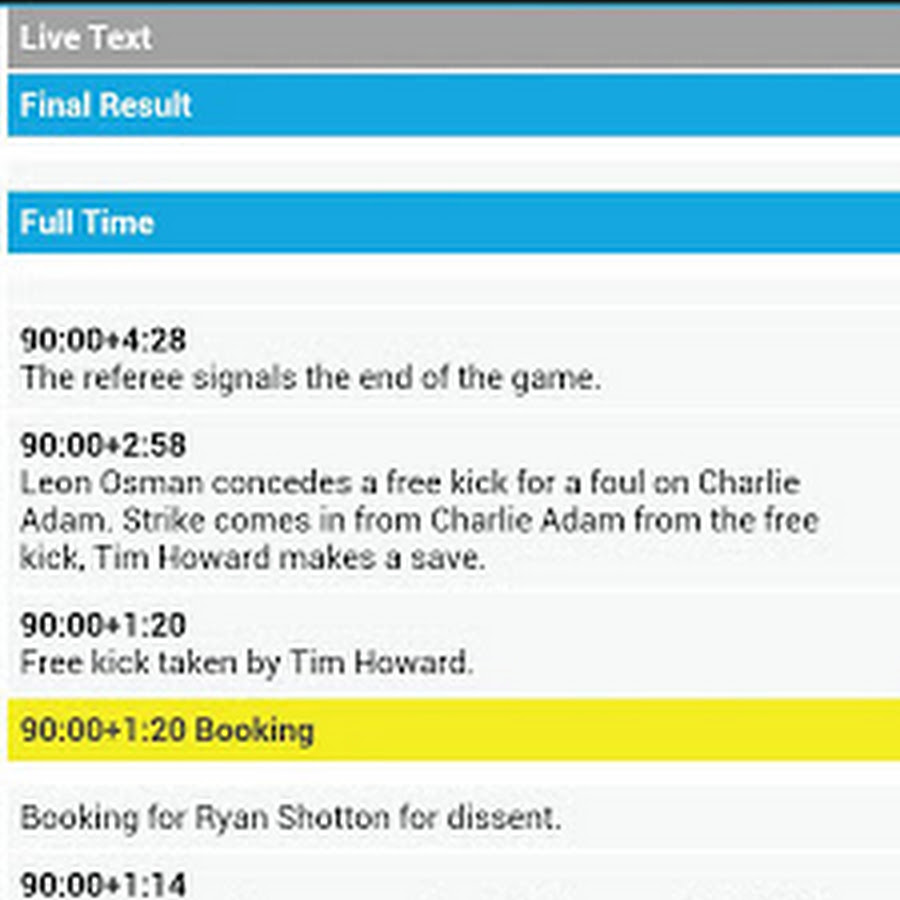Viewport: 900px width, 900px height.
Task: Click the Leon Osman free kick commentary
Action: (x=410, y=483)
